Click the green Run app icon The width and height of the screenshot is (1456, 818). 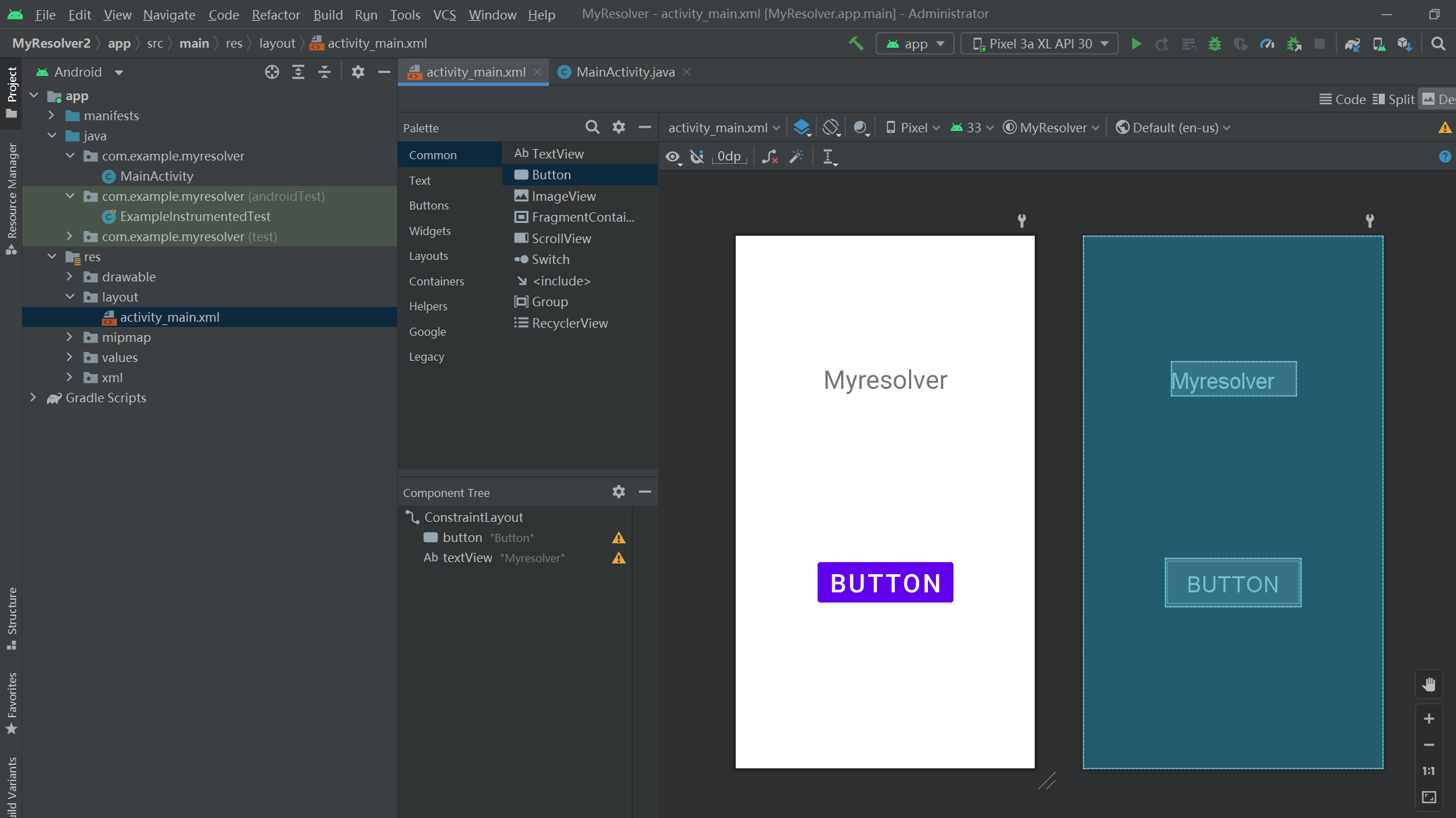pos(1136,44)
